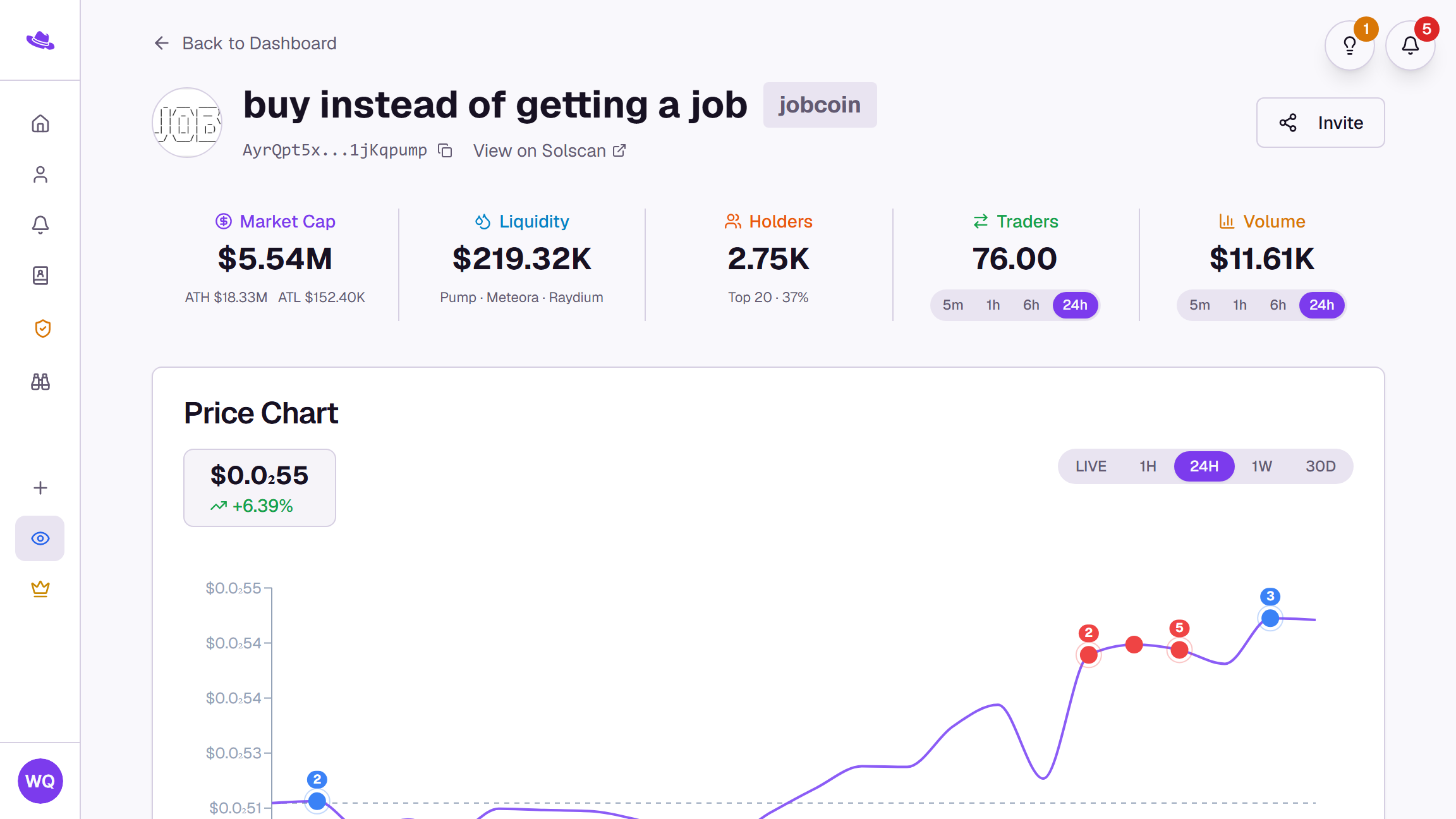
Task: Select 1h under Volume
Action: point(1240,305)
